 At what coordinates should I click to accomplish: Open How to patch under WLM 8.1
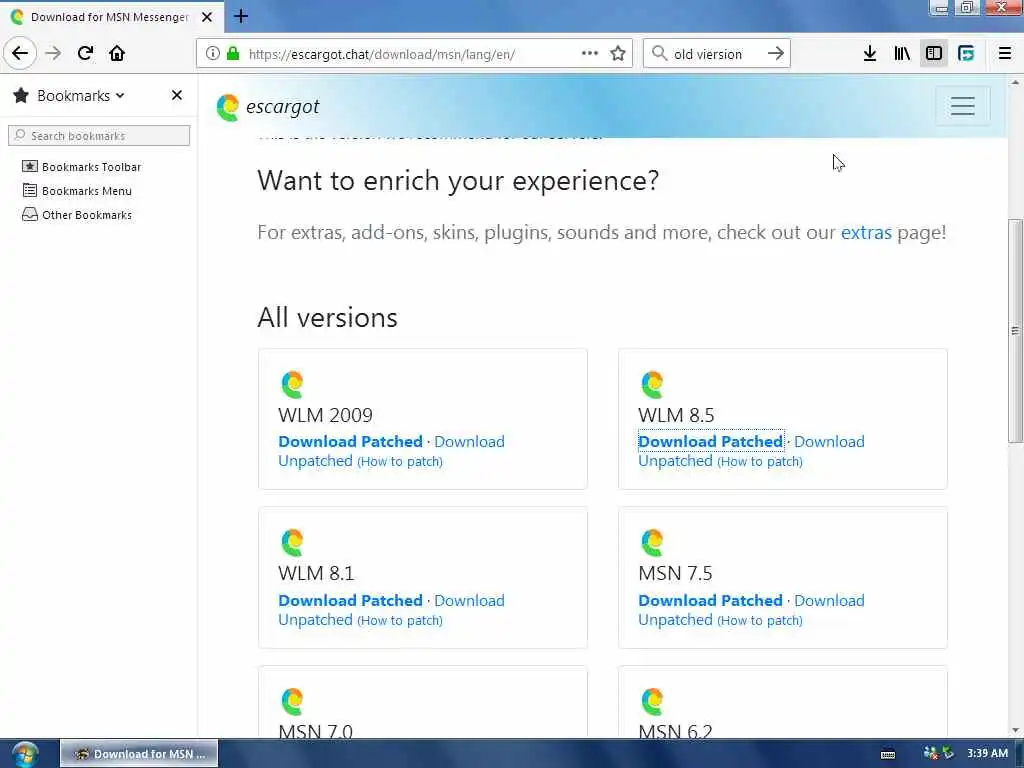pyautogui.click(x=400, y=620)
